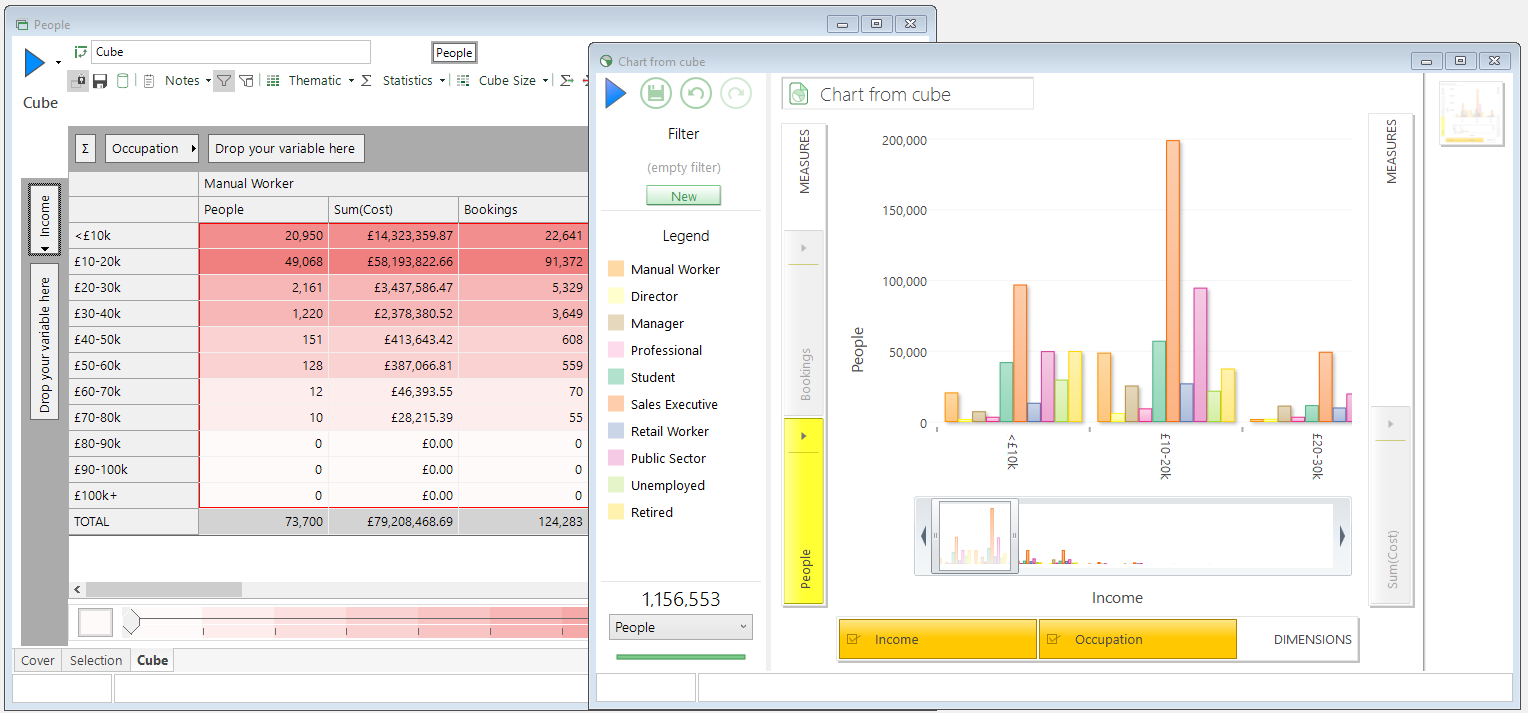1528x713 pixels.
Task: Click the blue play arrow in chart window
Action: (x=616, y=94)
